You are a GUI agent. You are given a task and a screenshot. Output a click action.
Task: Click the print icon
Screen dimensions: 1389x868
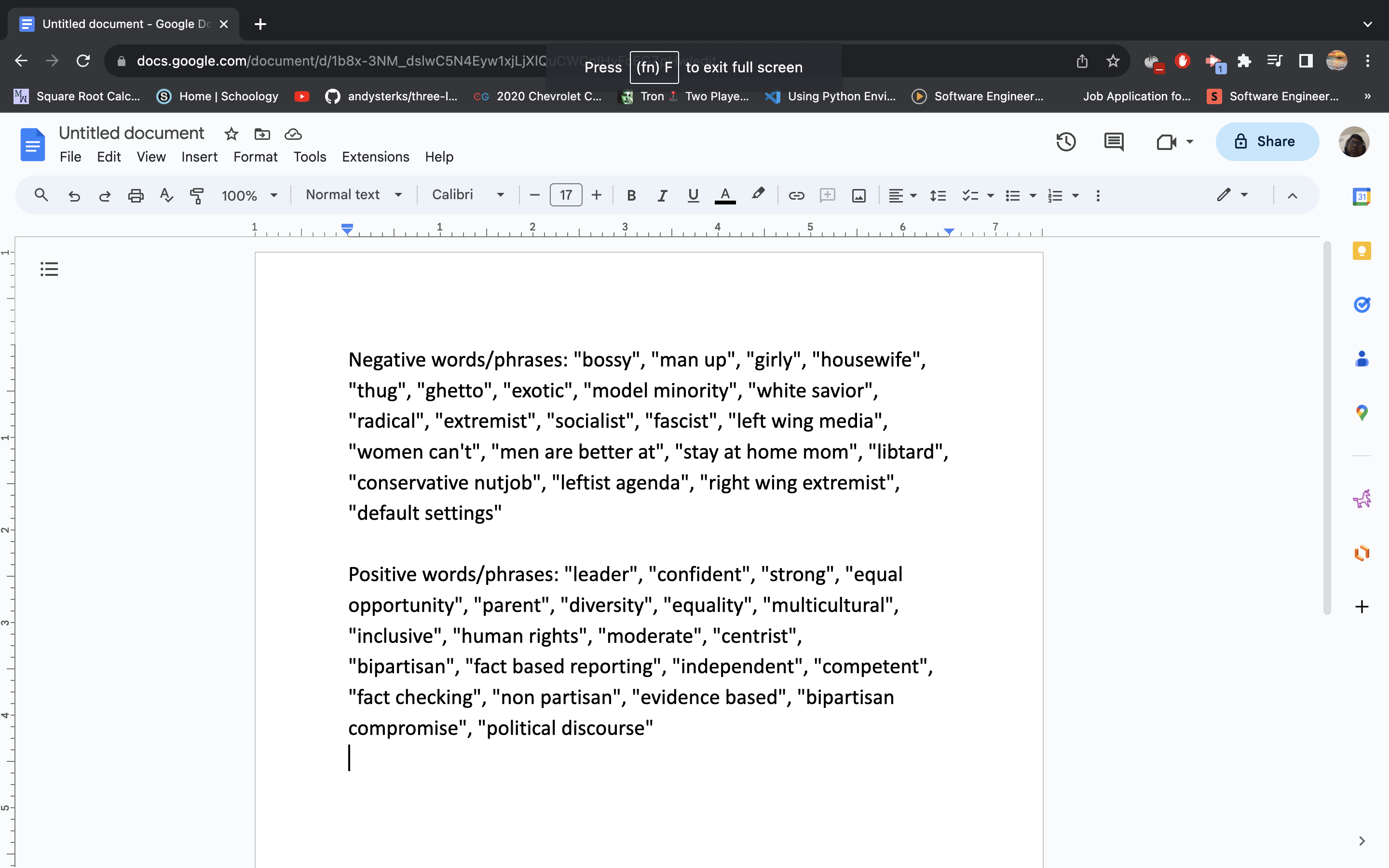[136, 195]
